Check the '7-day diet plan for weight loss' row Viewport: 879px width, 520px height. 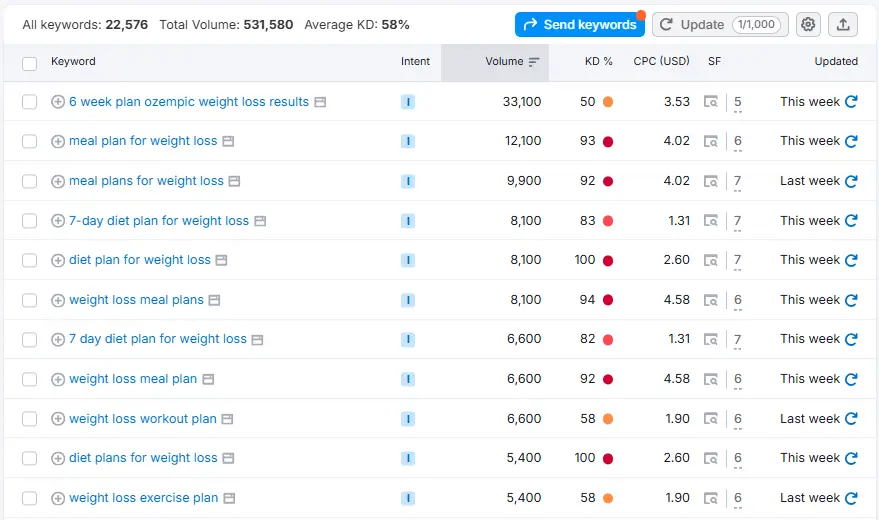[30, 221]
